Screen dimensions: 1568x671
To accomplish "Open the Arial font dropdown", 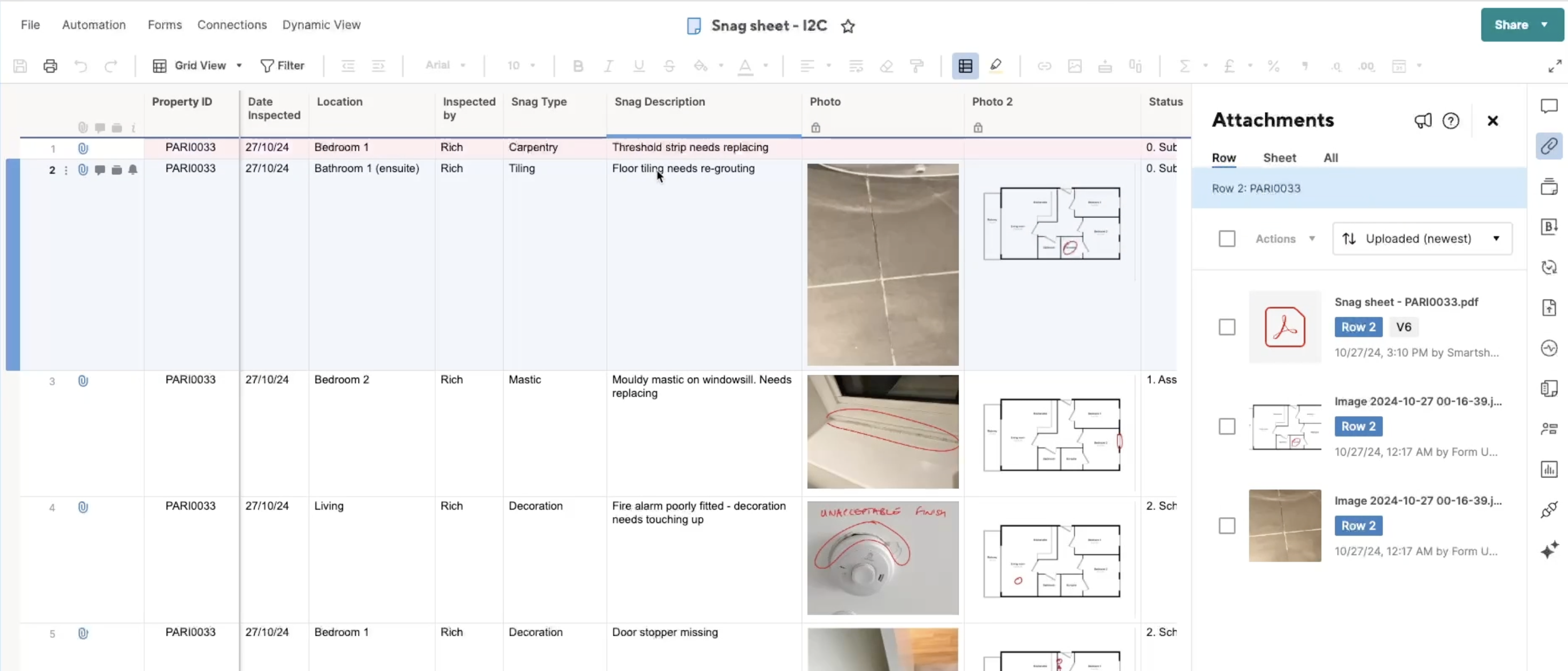I will (x=445, y=66).
